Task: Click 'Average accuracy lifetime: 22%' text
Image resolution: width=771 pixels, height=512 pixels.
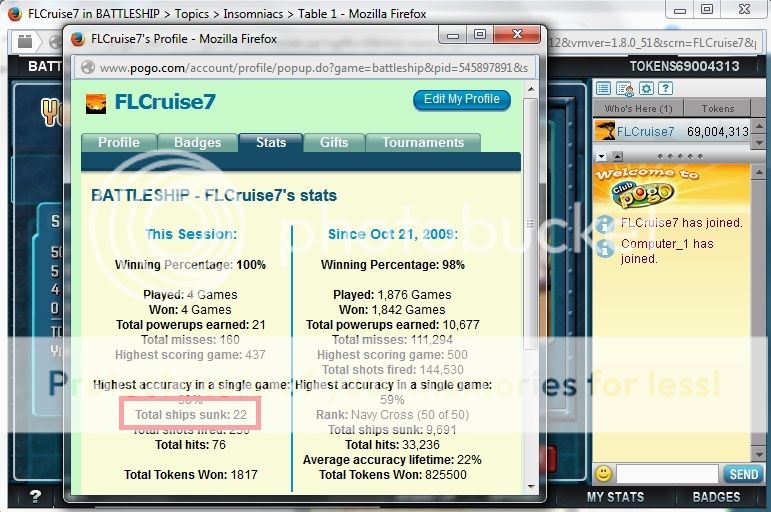Action: coord(392,460)
